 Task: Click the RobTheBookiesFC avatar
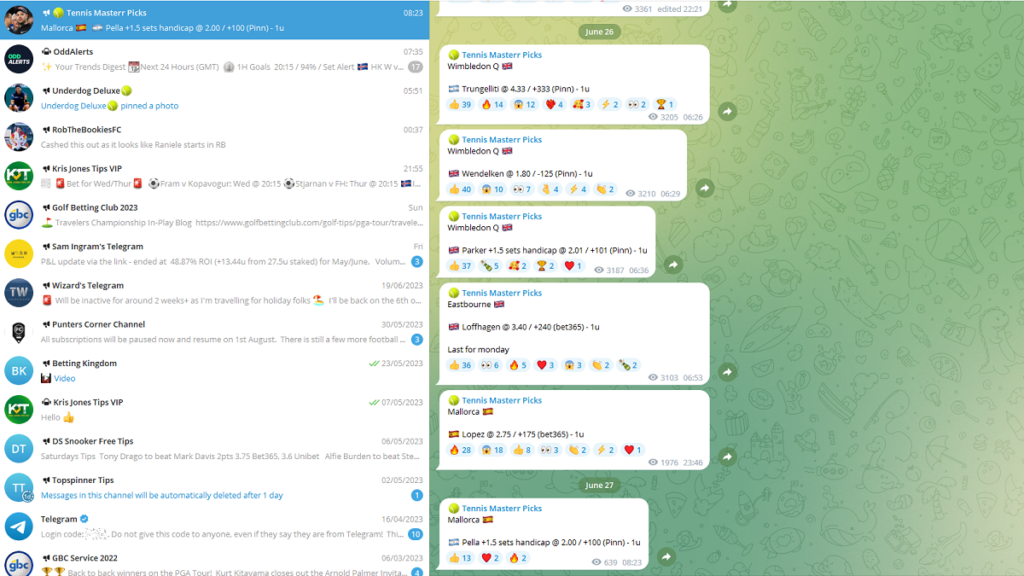point(18,137)
